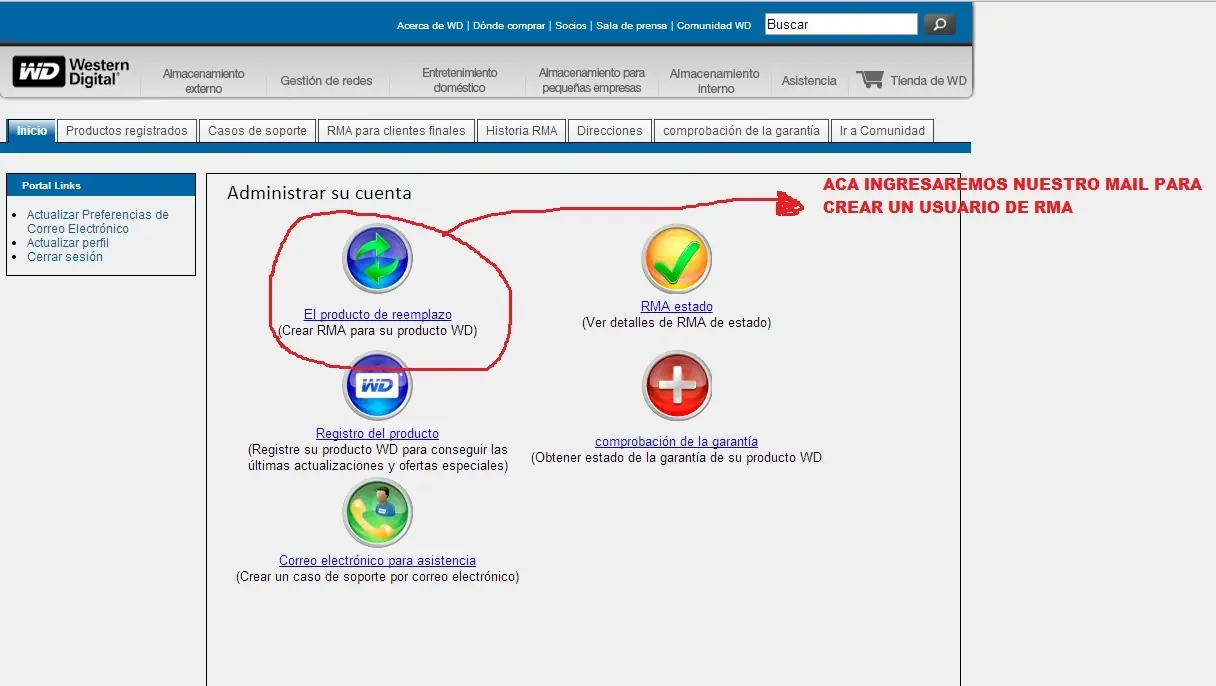Click the Administrar su cuenta heading
This screenshot has width=1216, height=686.
click(319, 193)
